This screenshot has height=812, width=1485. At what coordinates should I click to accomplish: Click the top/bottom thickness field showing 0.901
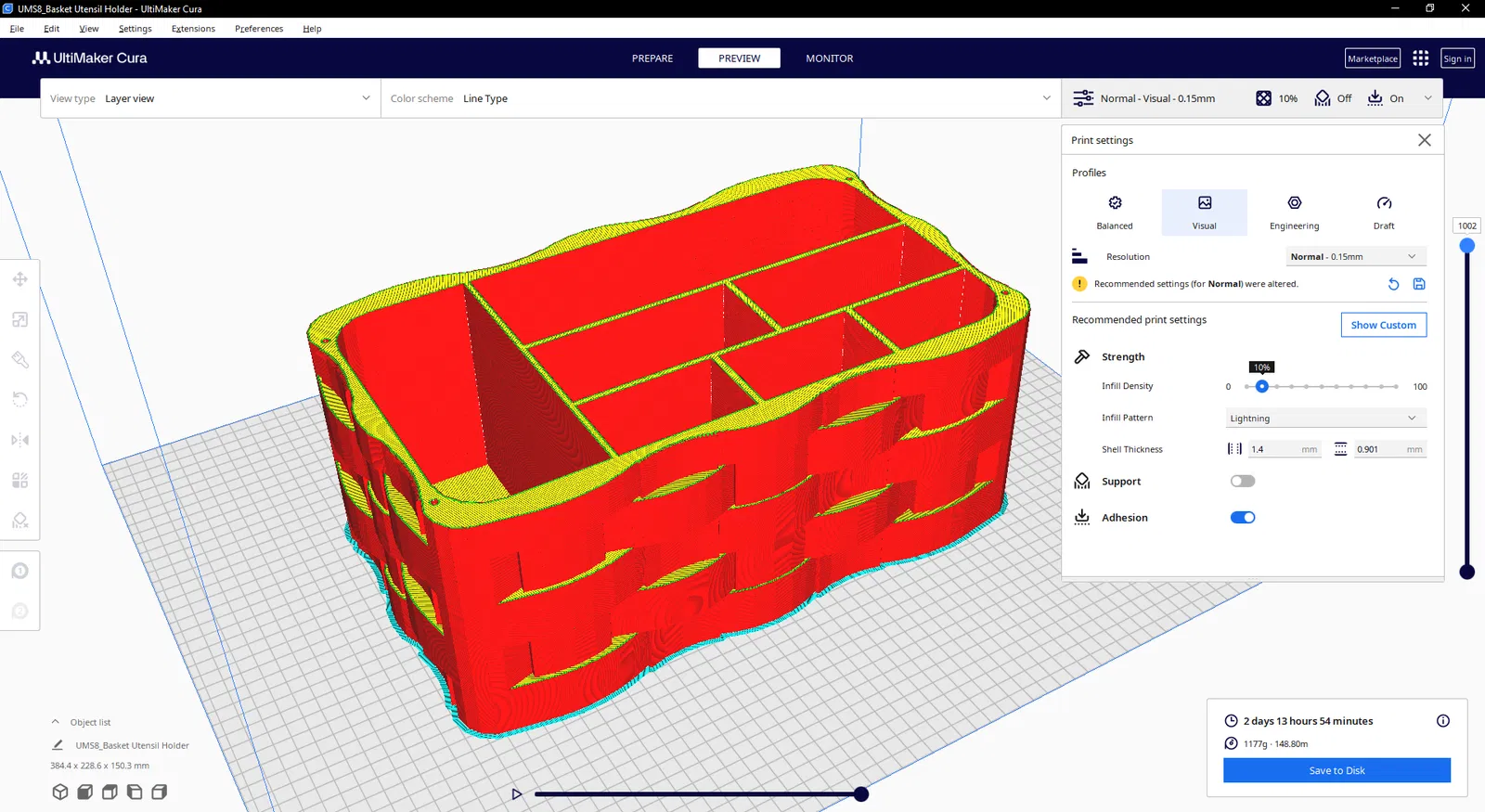(1389, 449)
